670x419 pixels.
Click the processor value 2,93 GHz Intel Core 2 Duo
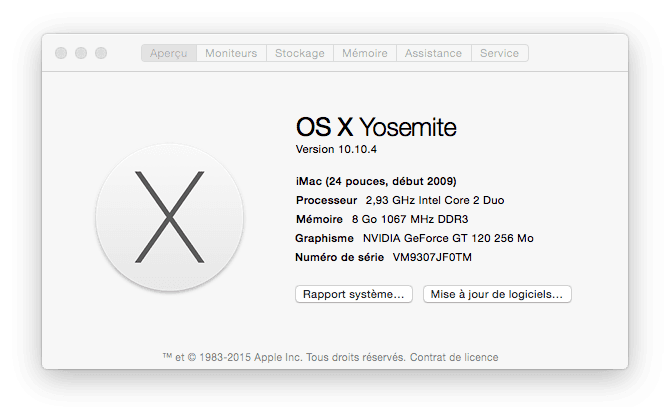click(435, 200)
